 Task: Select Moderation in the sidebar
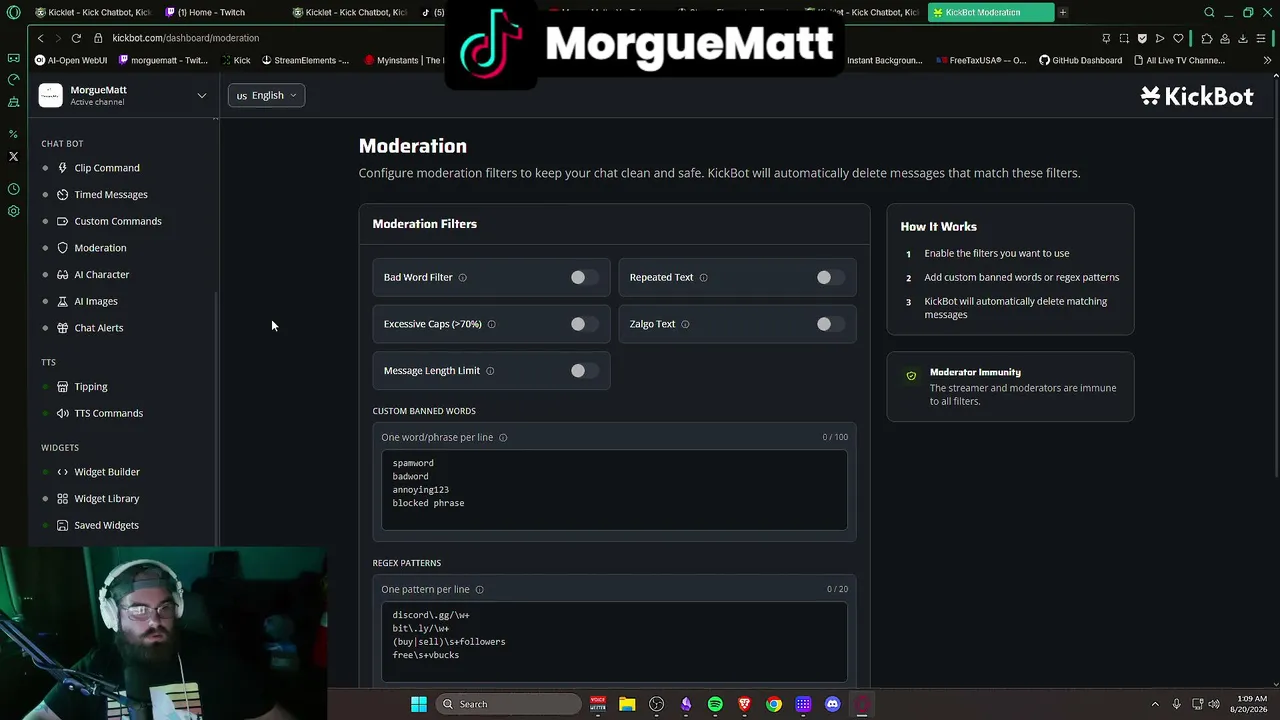[x=100, y=248]
